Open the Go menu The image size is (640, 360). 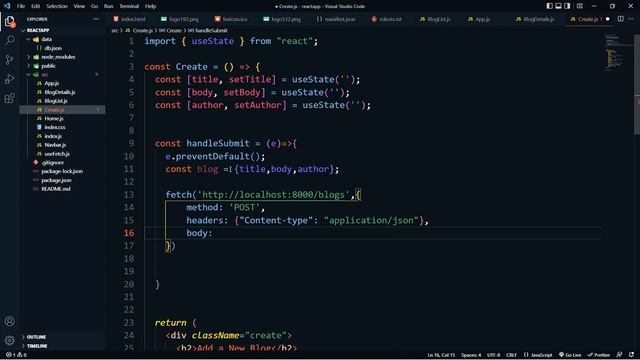[94, 6]
